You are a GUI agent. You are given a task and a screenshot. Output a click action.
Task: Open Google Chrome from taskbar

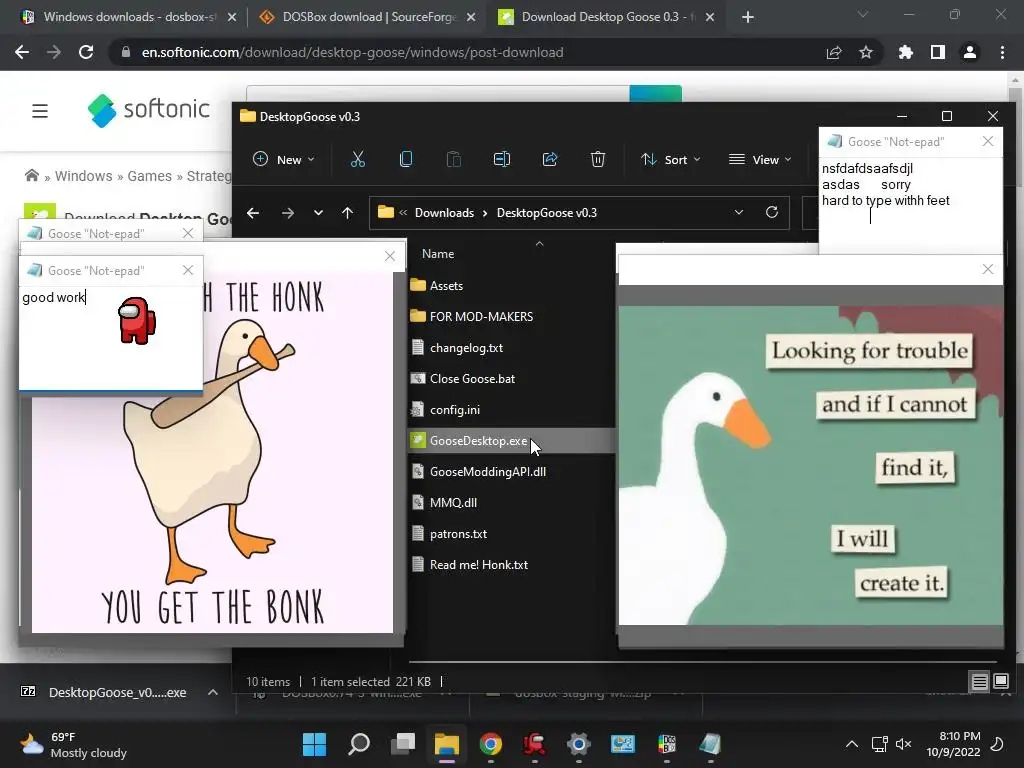pos(490,744)
